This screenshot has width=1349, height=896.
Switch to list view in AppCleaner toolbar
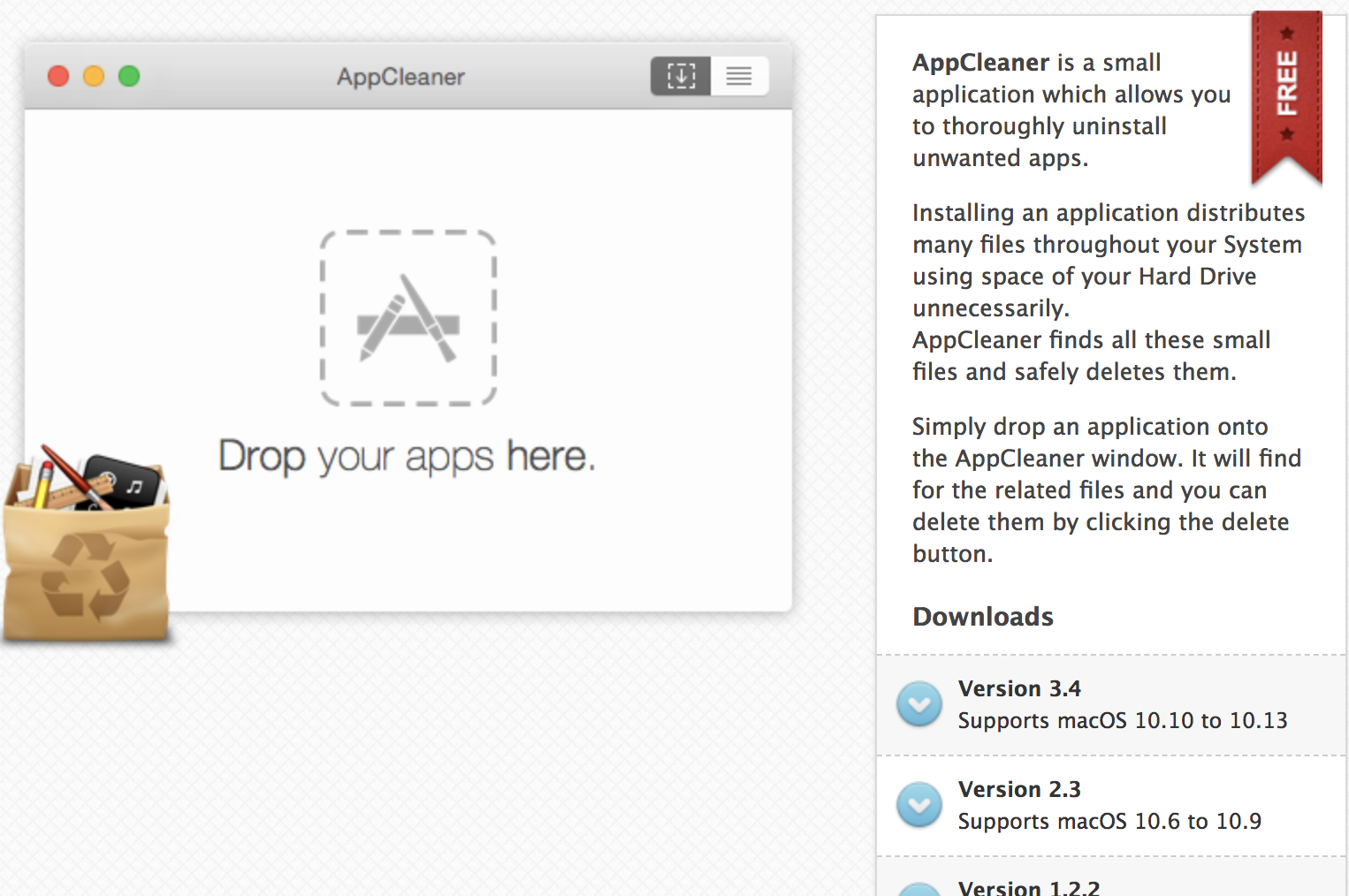point(739,76)
